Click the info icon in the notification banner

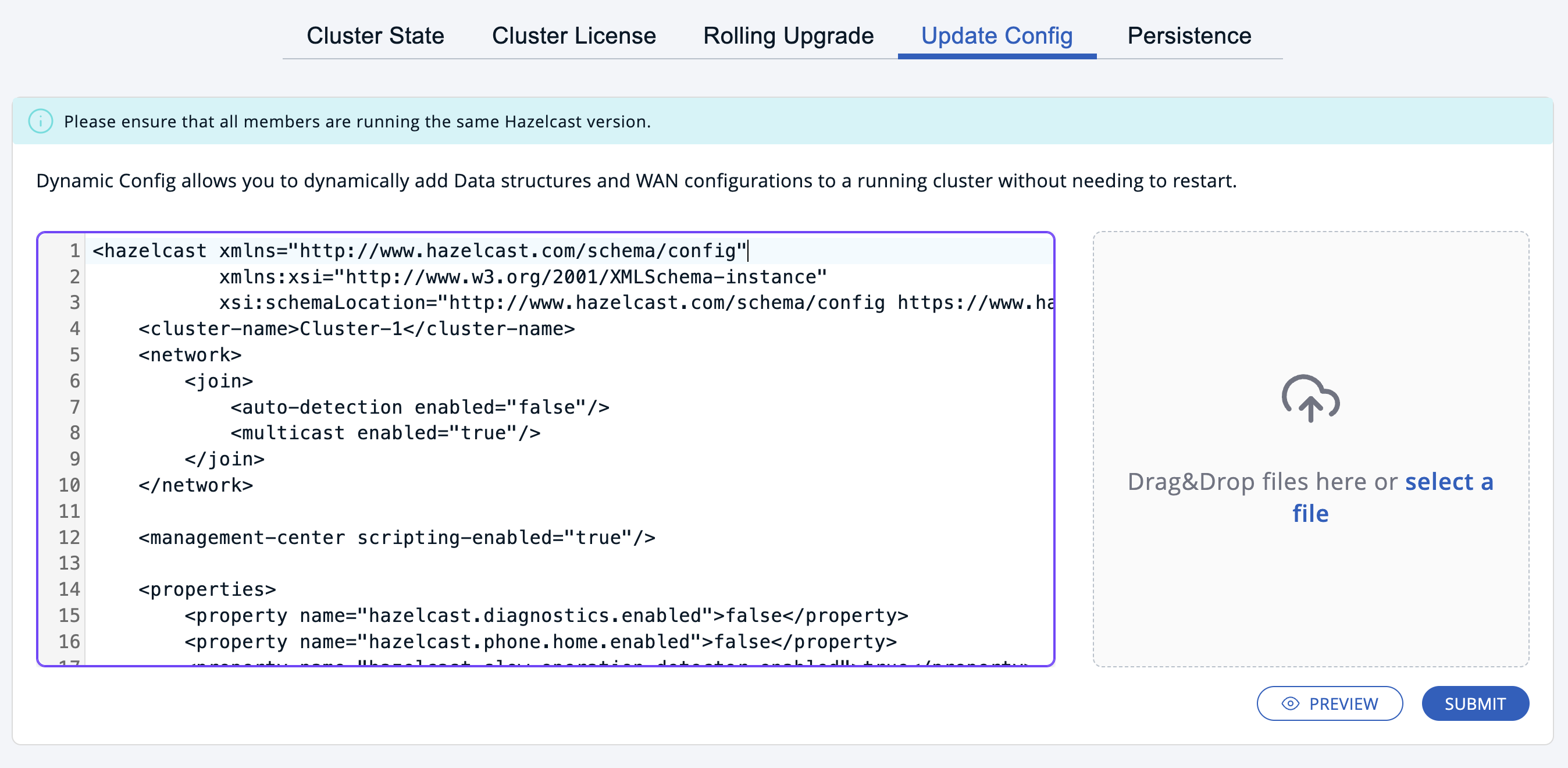point(40,120)
